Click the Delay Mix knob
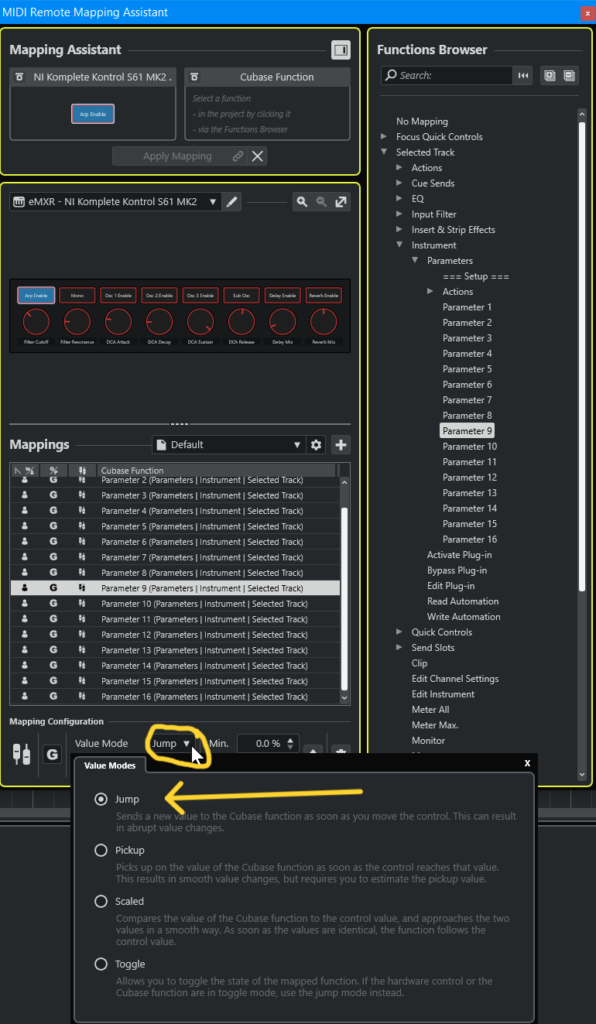Screen dimensions: 596x1024 click(x=283, y=322)
